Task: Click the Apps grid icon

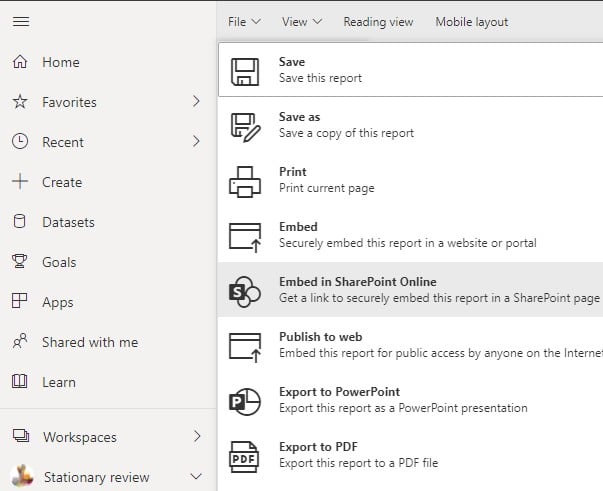Action: pyautogui.click(x=20, y=301)
